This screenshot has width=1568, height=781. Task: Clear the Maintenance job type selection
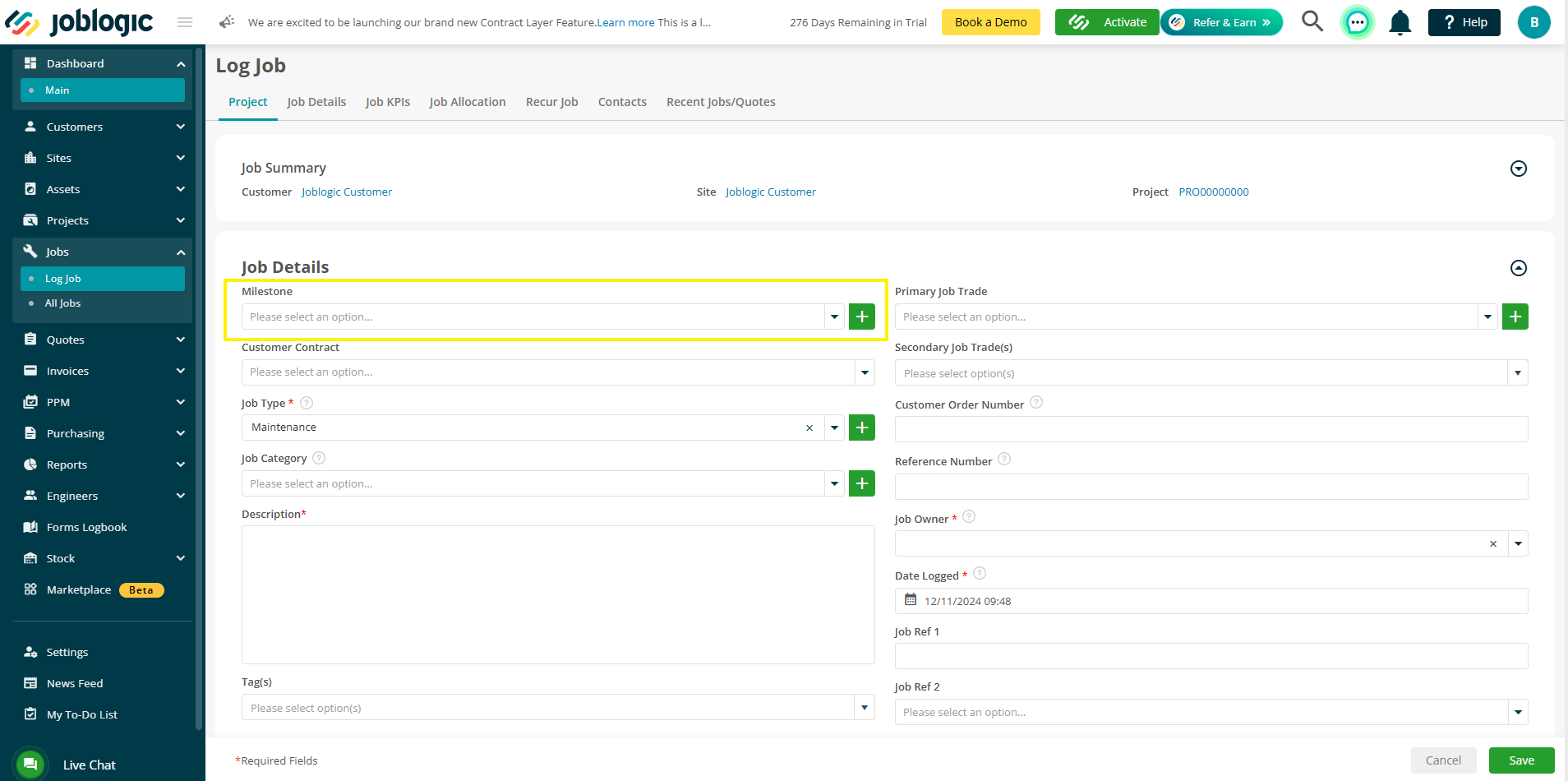pyautogui.click(x=809, y=427)
